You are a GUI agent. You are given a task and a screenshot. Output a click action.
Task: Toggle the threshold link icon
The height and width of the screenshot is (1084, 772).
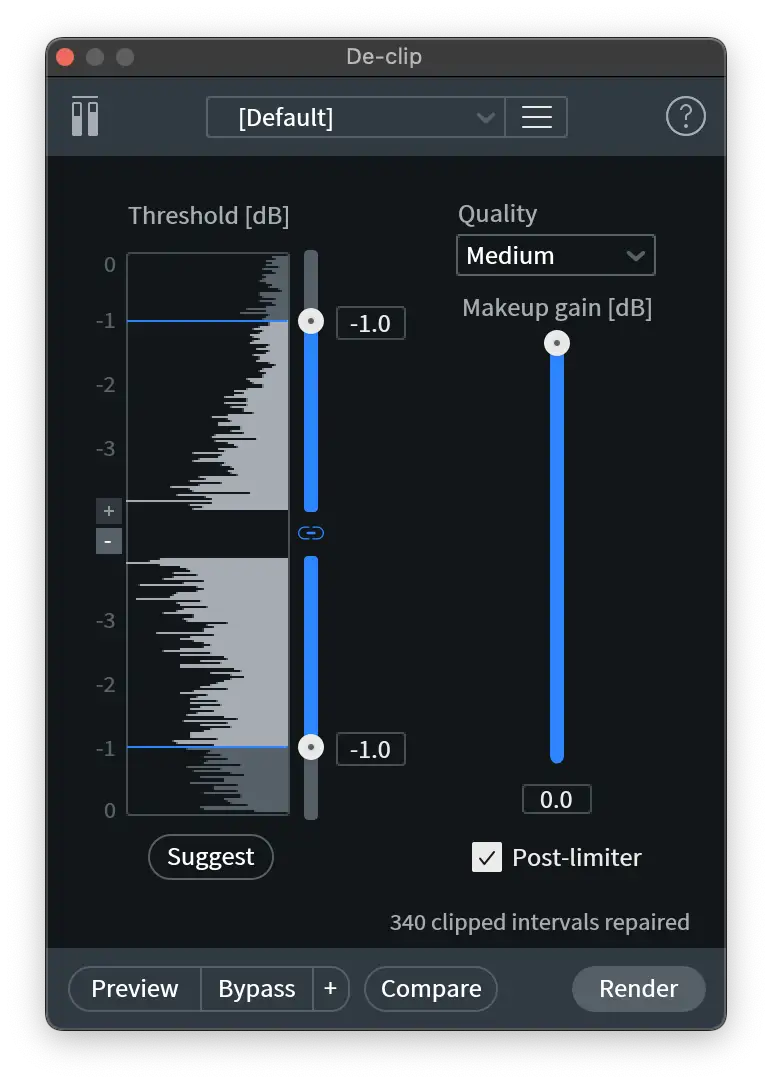pos(311,533)
